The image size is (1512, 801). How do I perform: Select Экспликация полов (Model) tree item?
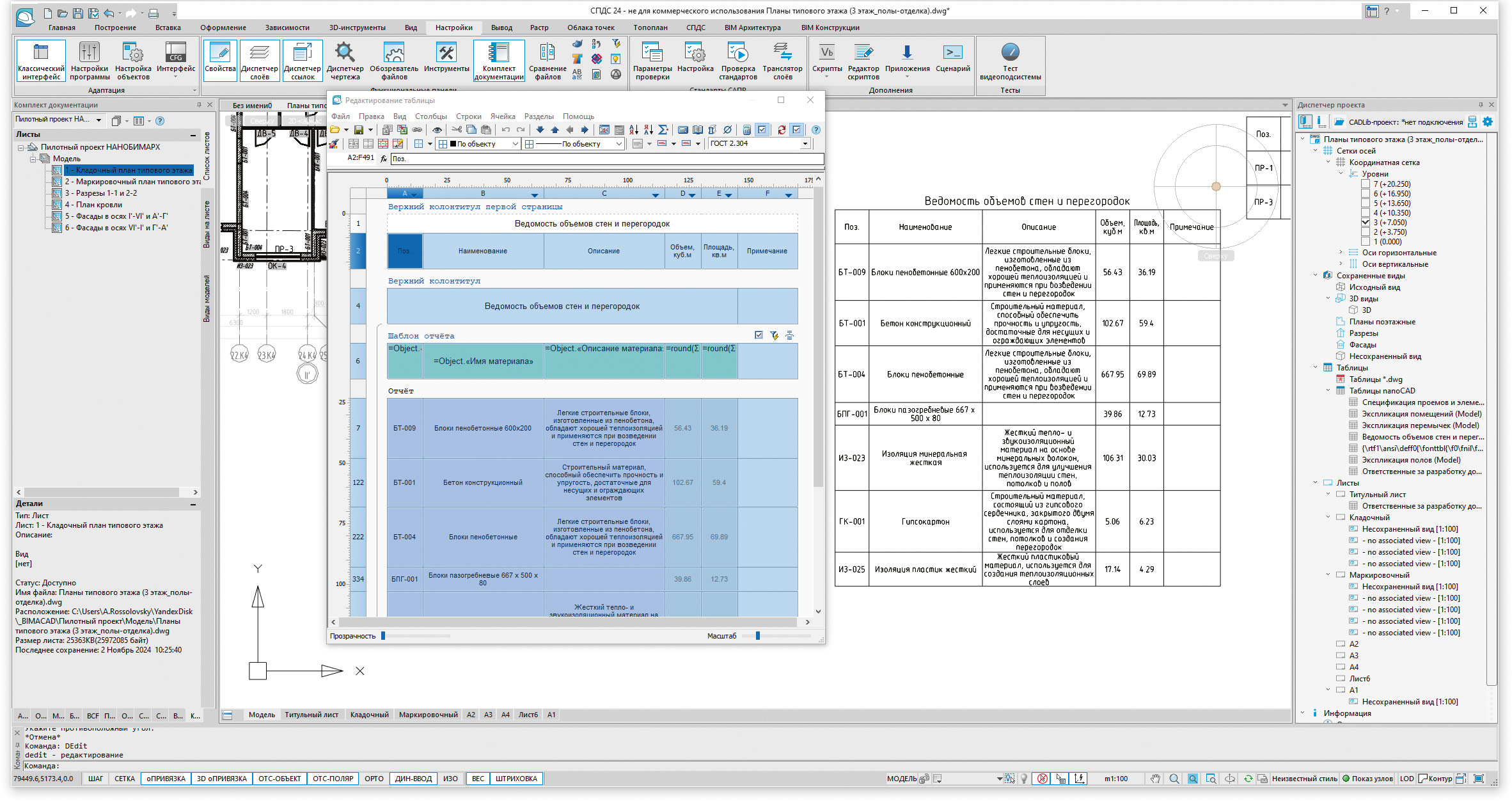[1411, 460]
